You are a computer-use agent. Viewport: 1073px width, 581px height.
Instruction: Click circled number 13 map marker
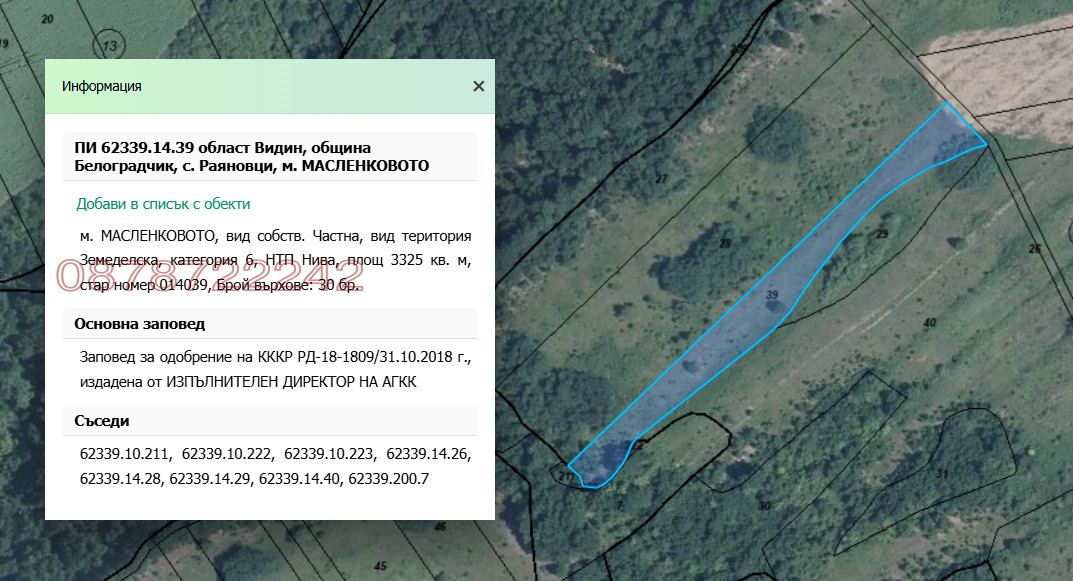(110, 46)
